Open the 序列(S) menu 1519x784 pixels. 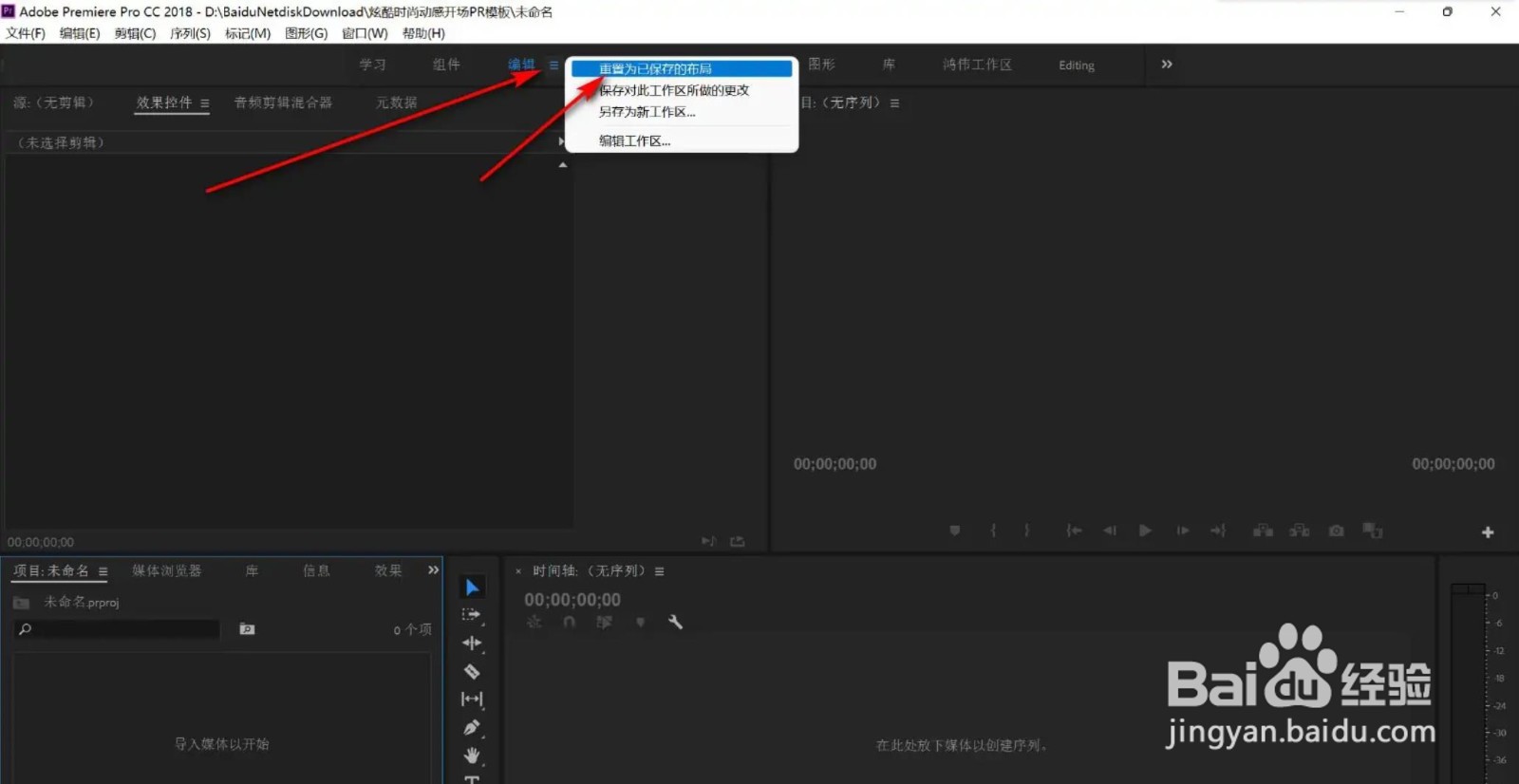click(x=190, y=33)
